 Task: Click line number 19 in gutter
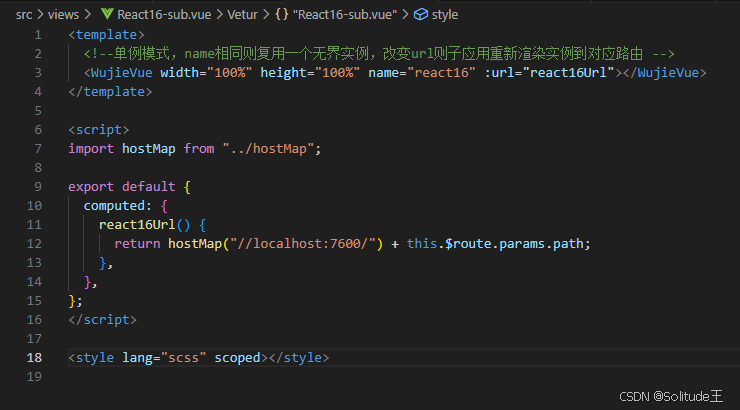click(x=34, y=377)
